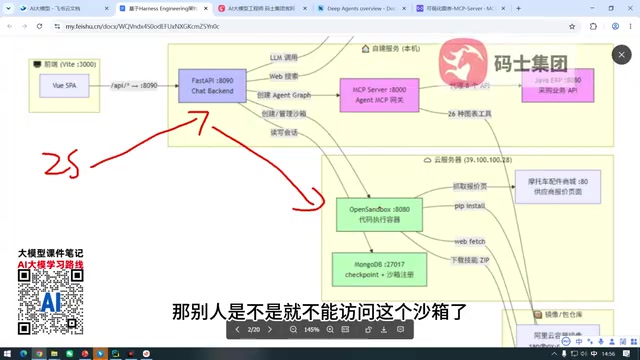The image size is (640, 360).
Task: Click the Java ERP 采购业务 API node
Action: 558,85
